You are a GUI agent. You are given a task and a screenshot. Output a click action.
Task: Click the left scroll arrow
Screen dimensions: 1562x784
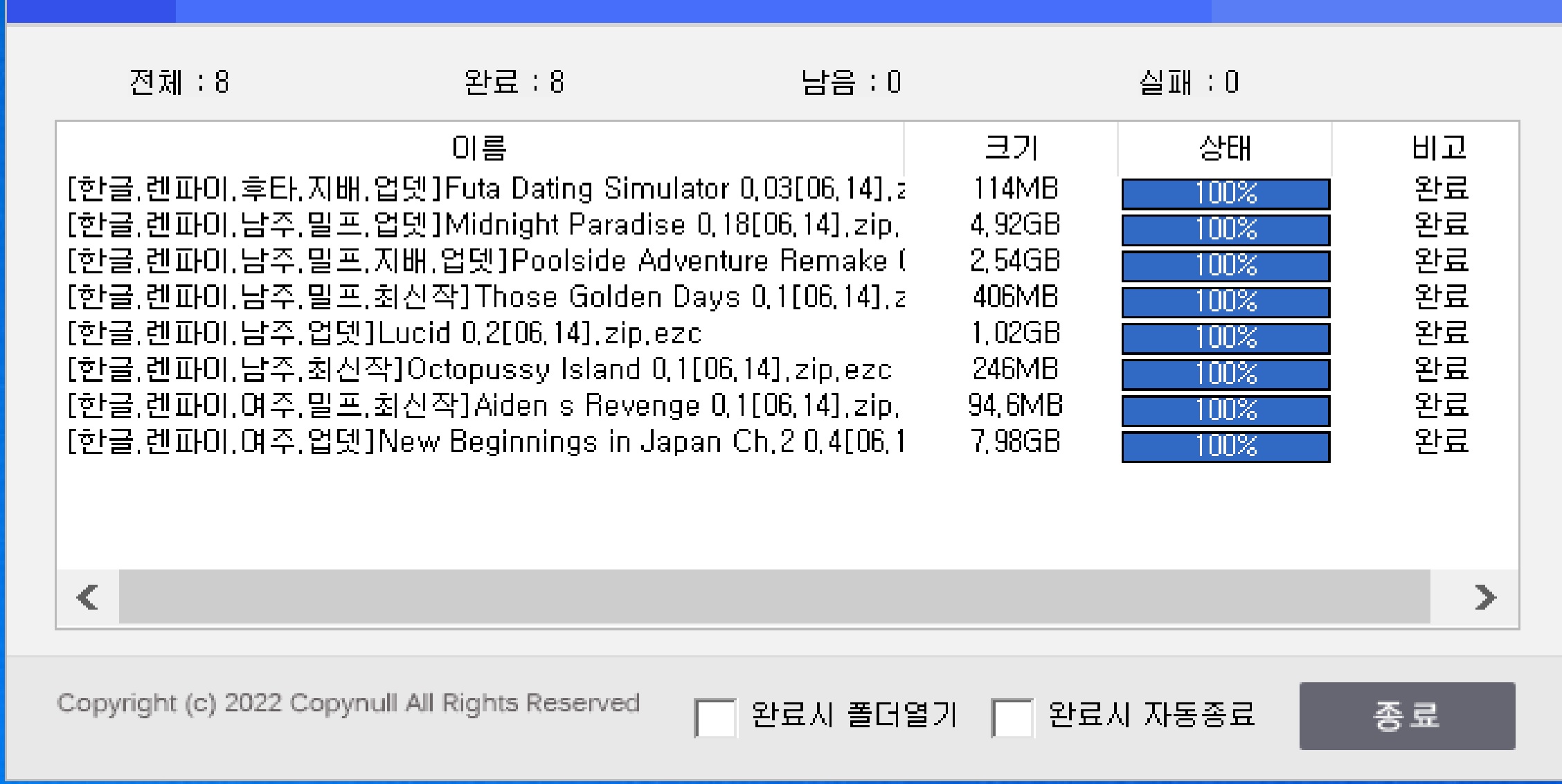[88, 596]
